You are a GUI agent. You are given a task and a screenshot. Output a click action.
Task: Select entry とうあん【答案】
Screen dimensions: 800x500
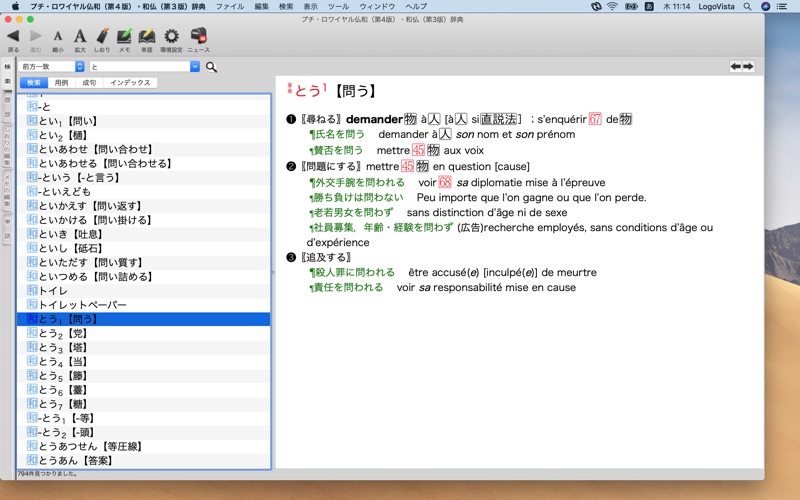pos(143,460)
